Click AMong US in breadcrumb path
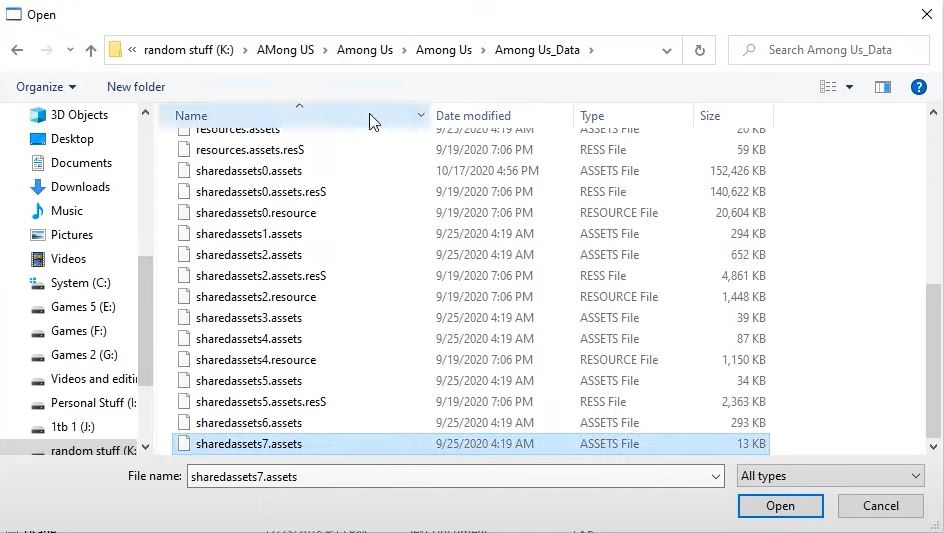944x533 pixels. pos(285,50)
